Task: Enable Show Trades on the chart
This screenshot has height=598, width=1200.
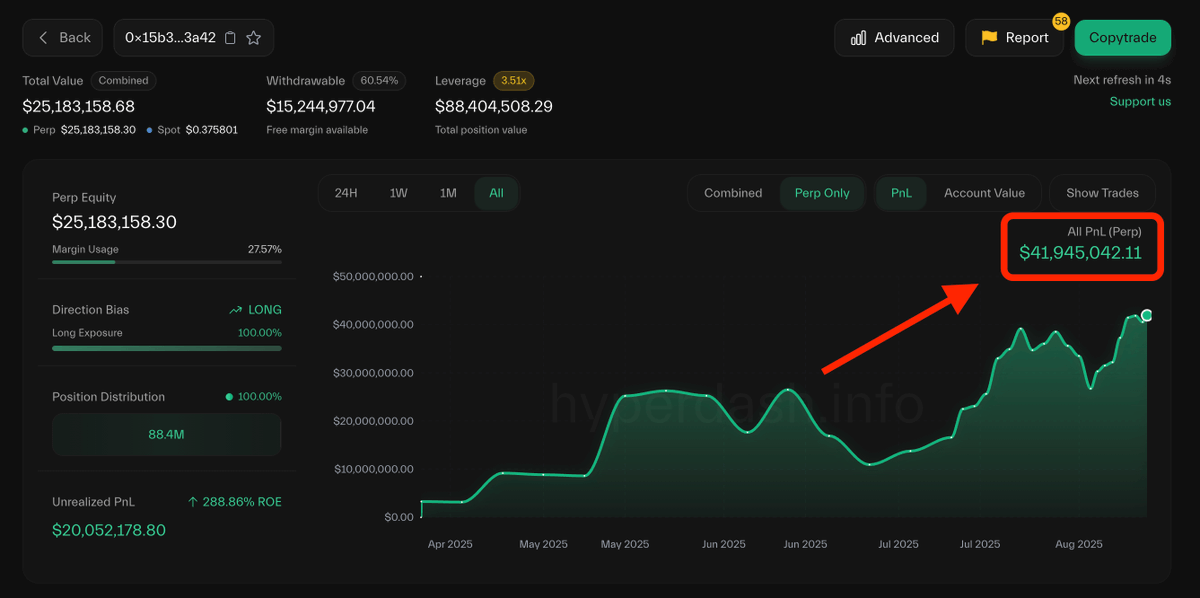Action: 1102,193
